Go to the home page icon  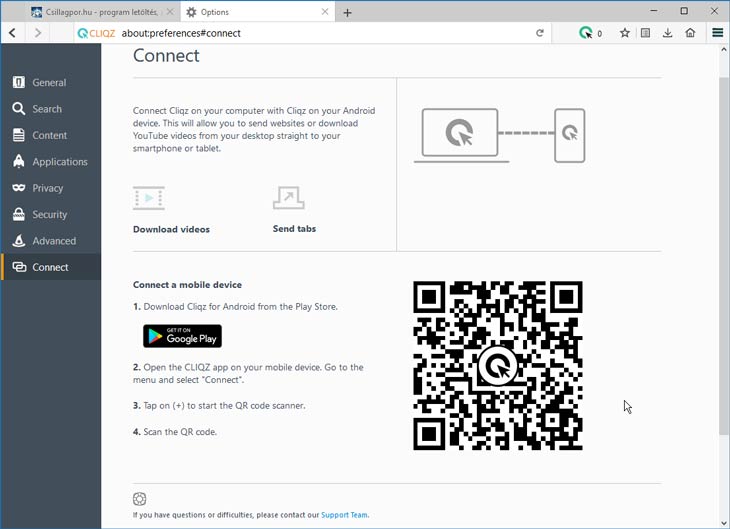coord(690,33)
